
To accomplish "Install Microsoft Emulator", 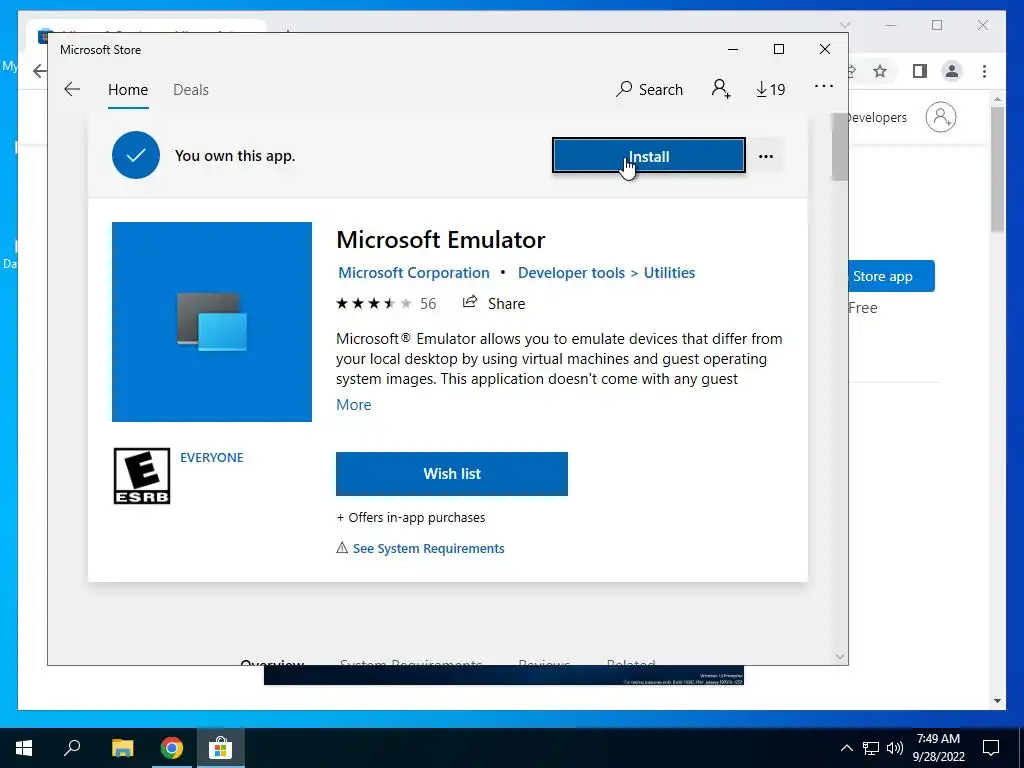I will tap(648, 155).
